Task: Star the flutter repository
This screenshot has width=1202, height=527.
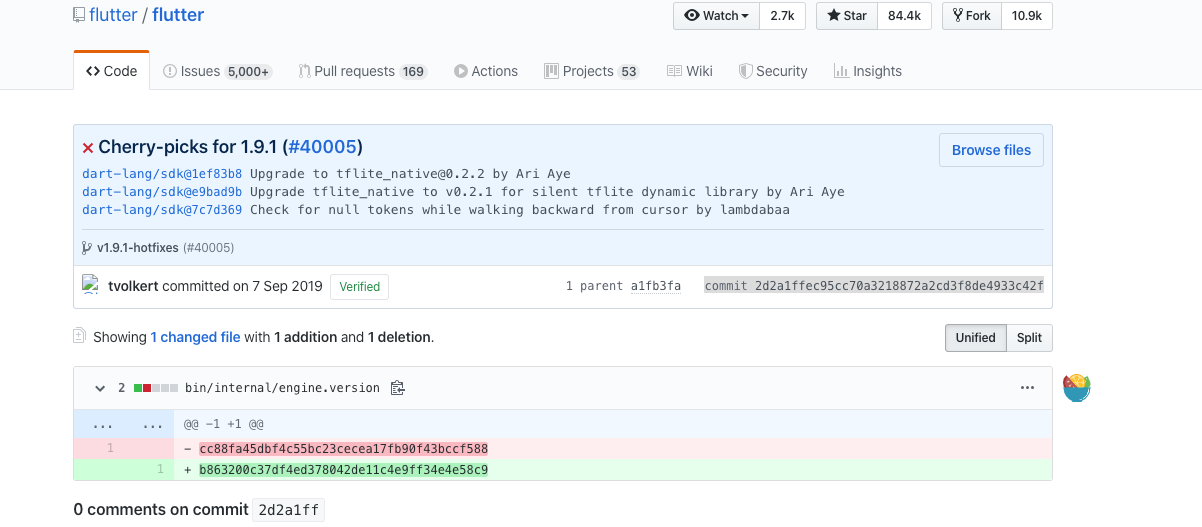Action: coord(846,16)
